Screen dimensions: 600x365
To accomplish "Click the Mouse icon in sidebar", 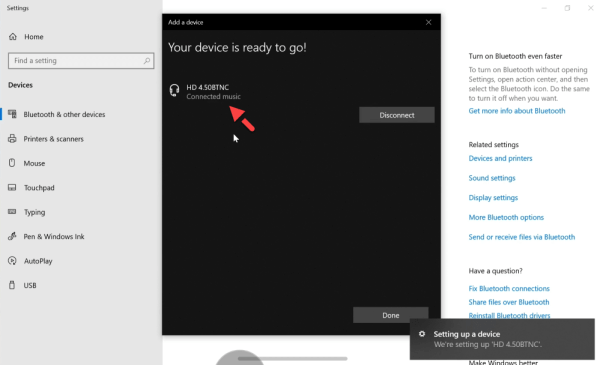I will click(x=12, y=163).
